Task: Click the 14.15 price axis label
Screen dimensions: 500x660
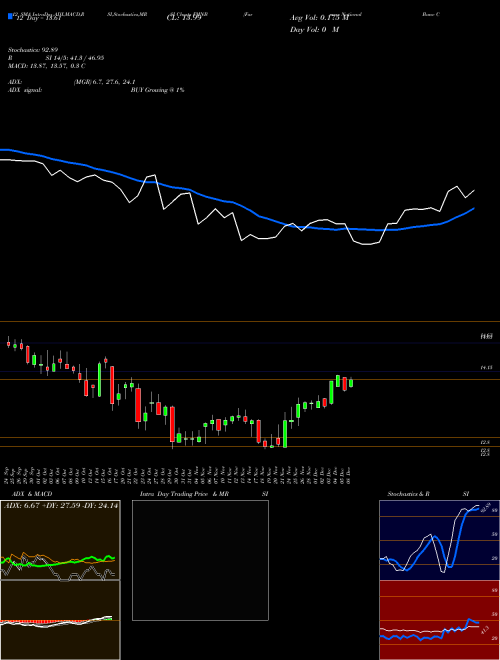Action: (486, 367)
